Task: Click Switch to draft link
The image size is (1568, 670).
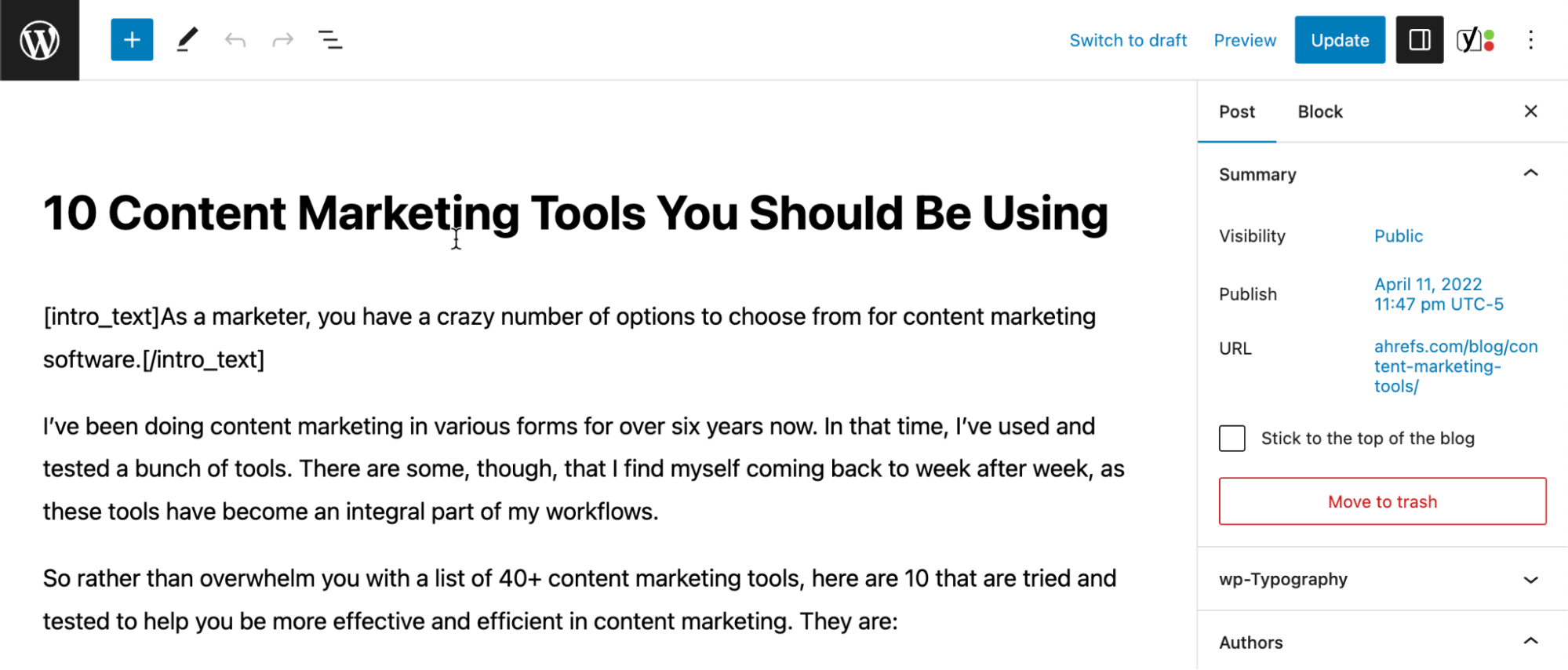Action: click(x=1128, y=40)
